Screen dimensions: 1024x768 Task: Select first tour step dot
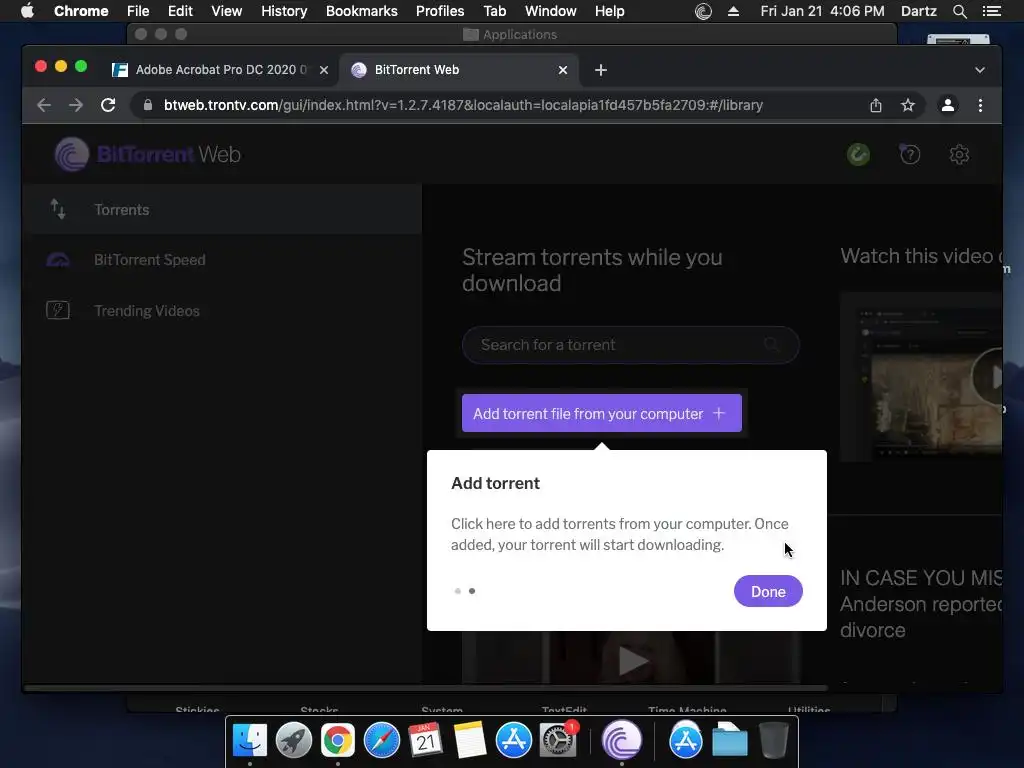click(458, 591)
